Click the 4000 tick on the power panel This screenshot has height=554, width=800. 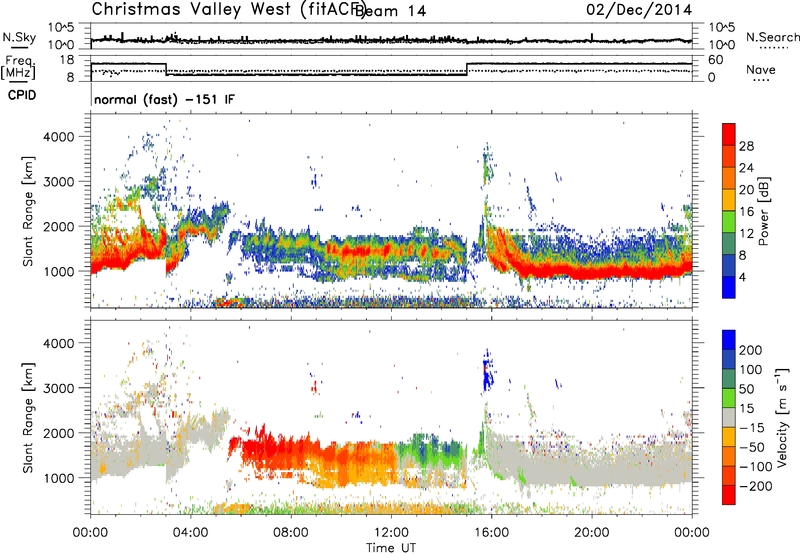click(x=59, y=137)
